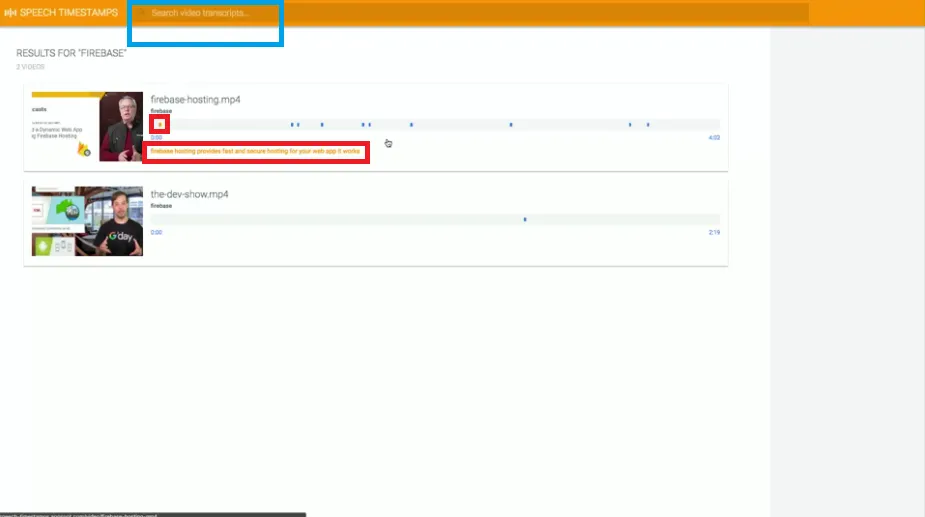Click the magnifier icon in search bar
This screenshot has width=925, height=517.
click(142, 13)
